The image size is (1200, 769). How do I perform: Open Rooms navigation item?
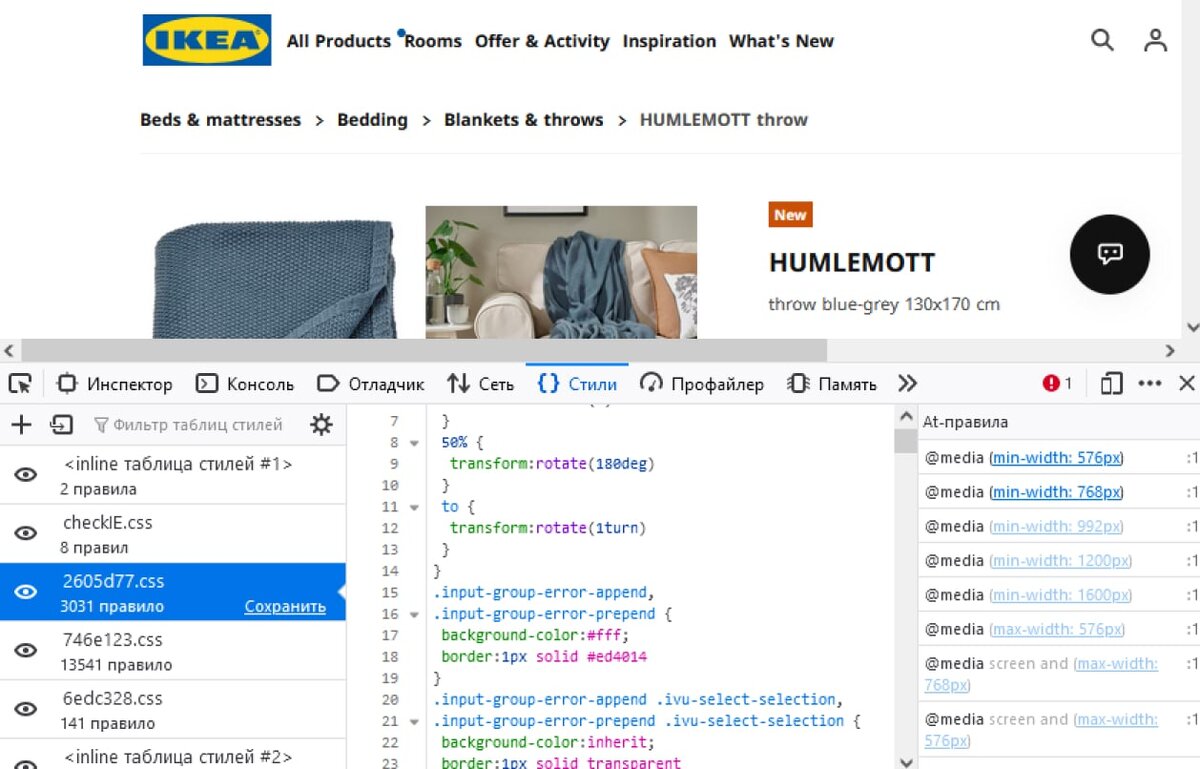(x=433, y=41)
